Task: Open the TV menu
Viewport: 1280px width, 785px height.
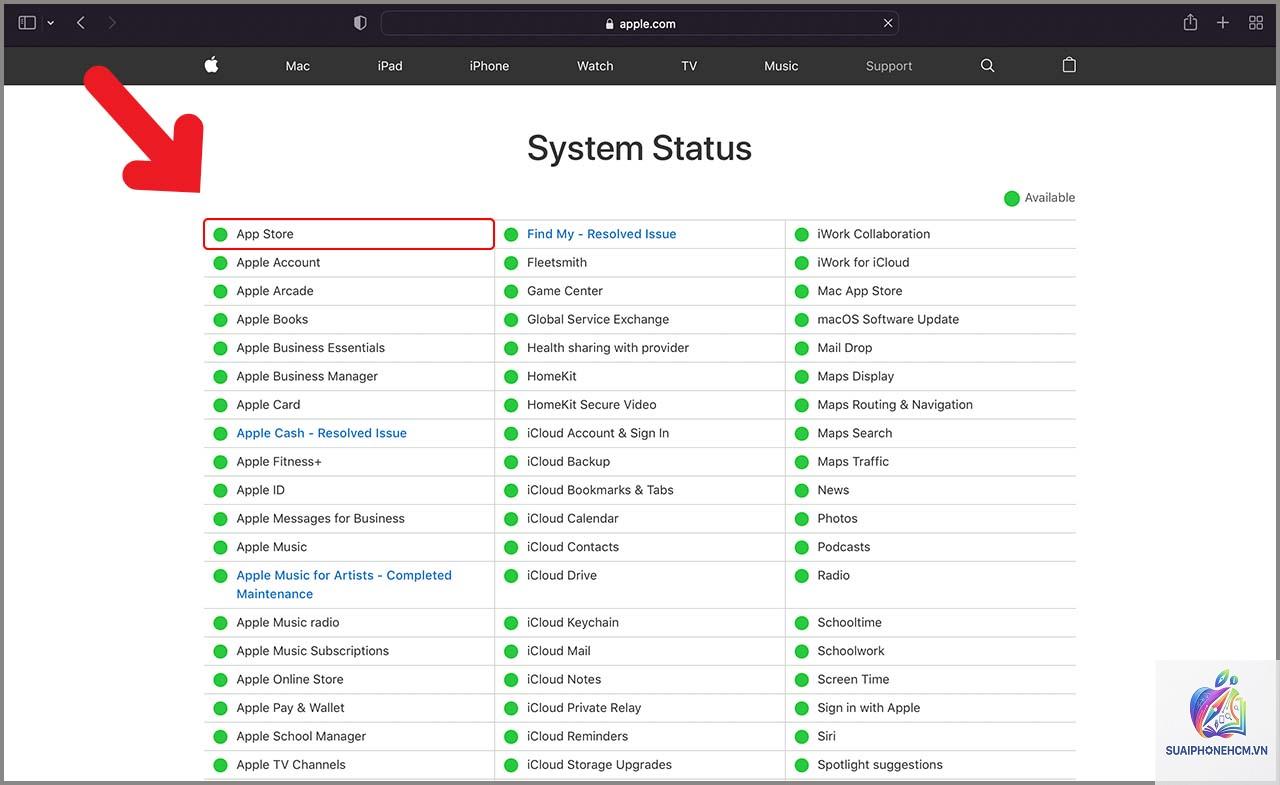Action: pyautogui.click(x=689, y=66)
